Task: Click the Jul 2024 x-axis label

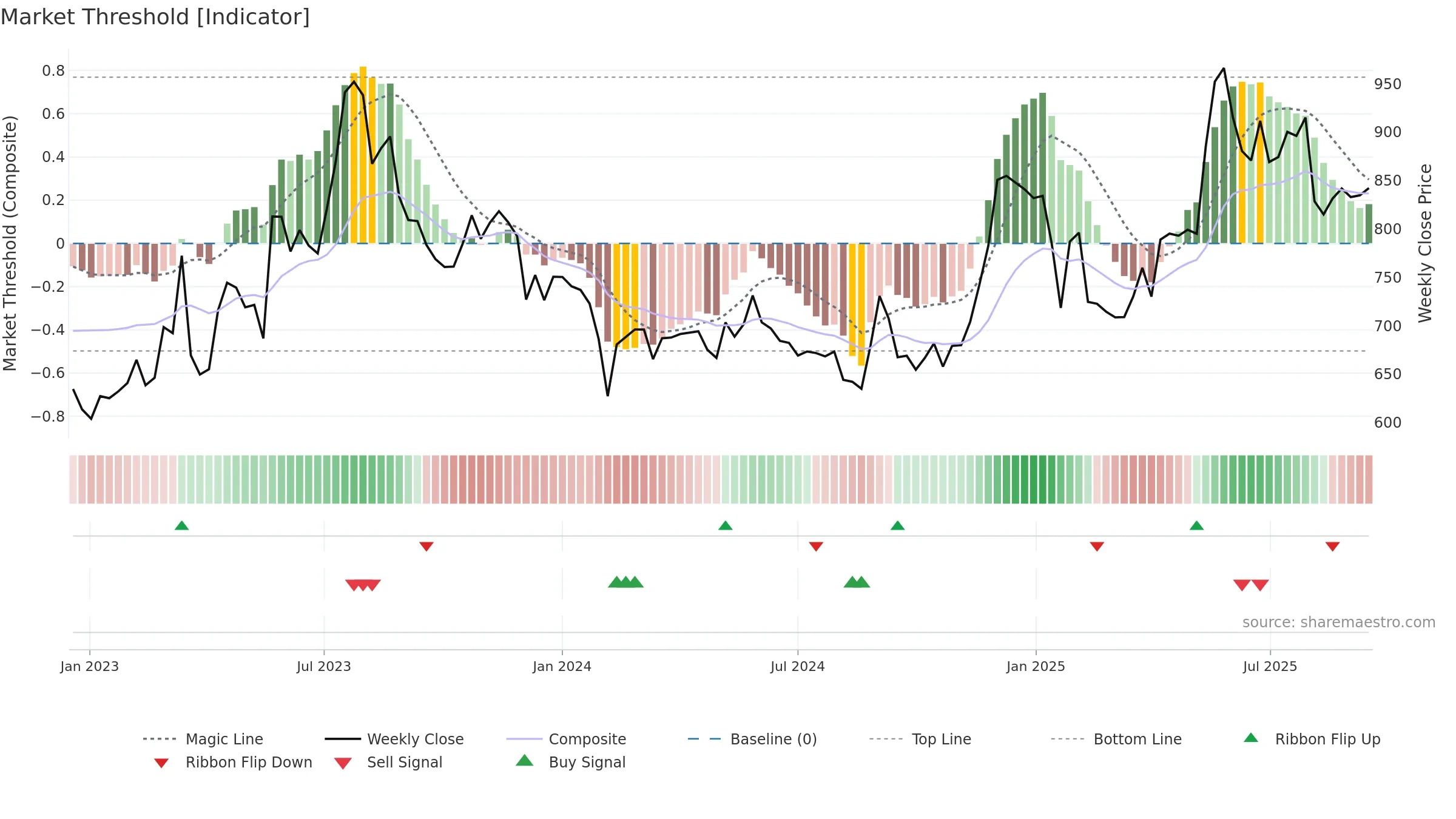Action: pos(797,666)
